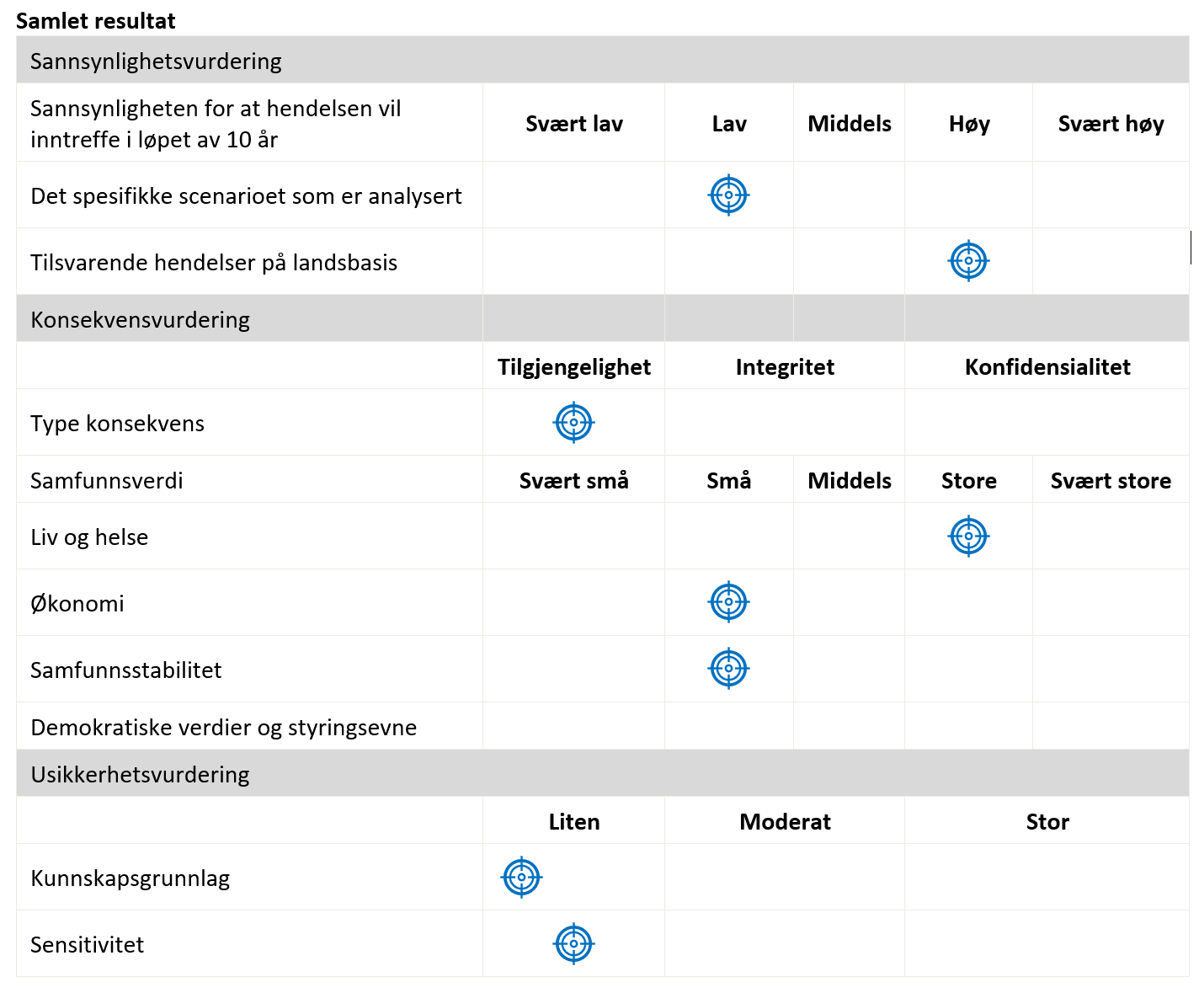Image resolution: width=1204 pixels, height=993 pixels.
Task: Click target marker in 'Sensitivitet' row
Action: coord(574,944)
